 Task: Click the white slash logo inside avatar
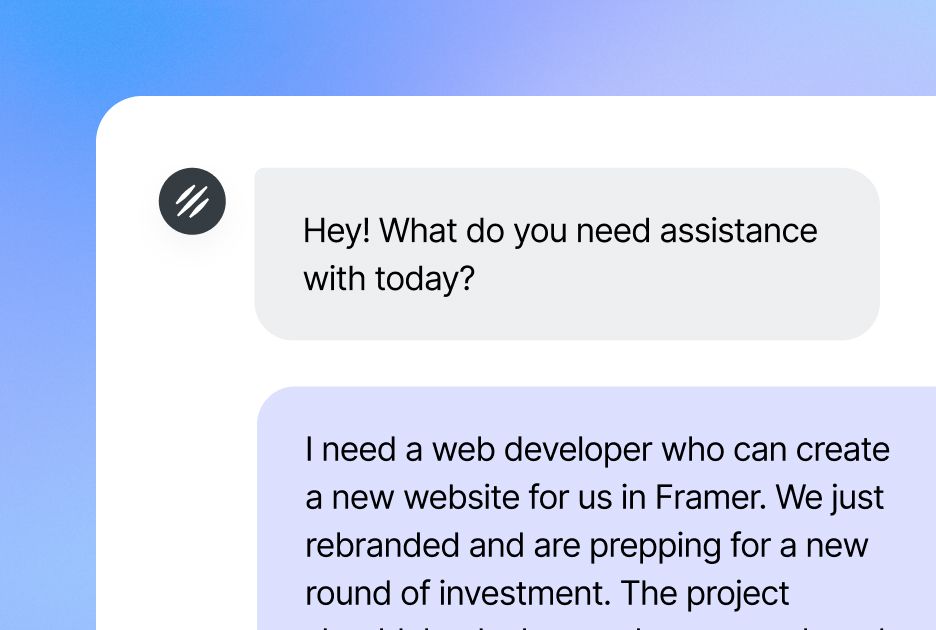click(x=192, y=201)
